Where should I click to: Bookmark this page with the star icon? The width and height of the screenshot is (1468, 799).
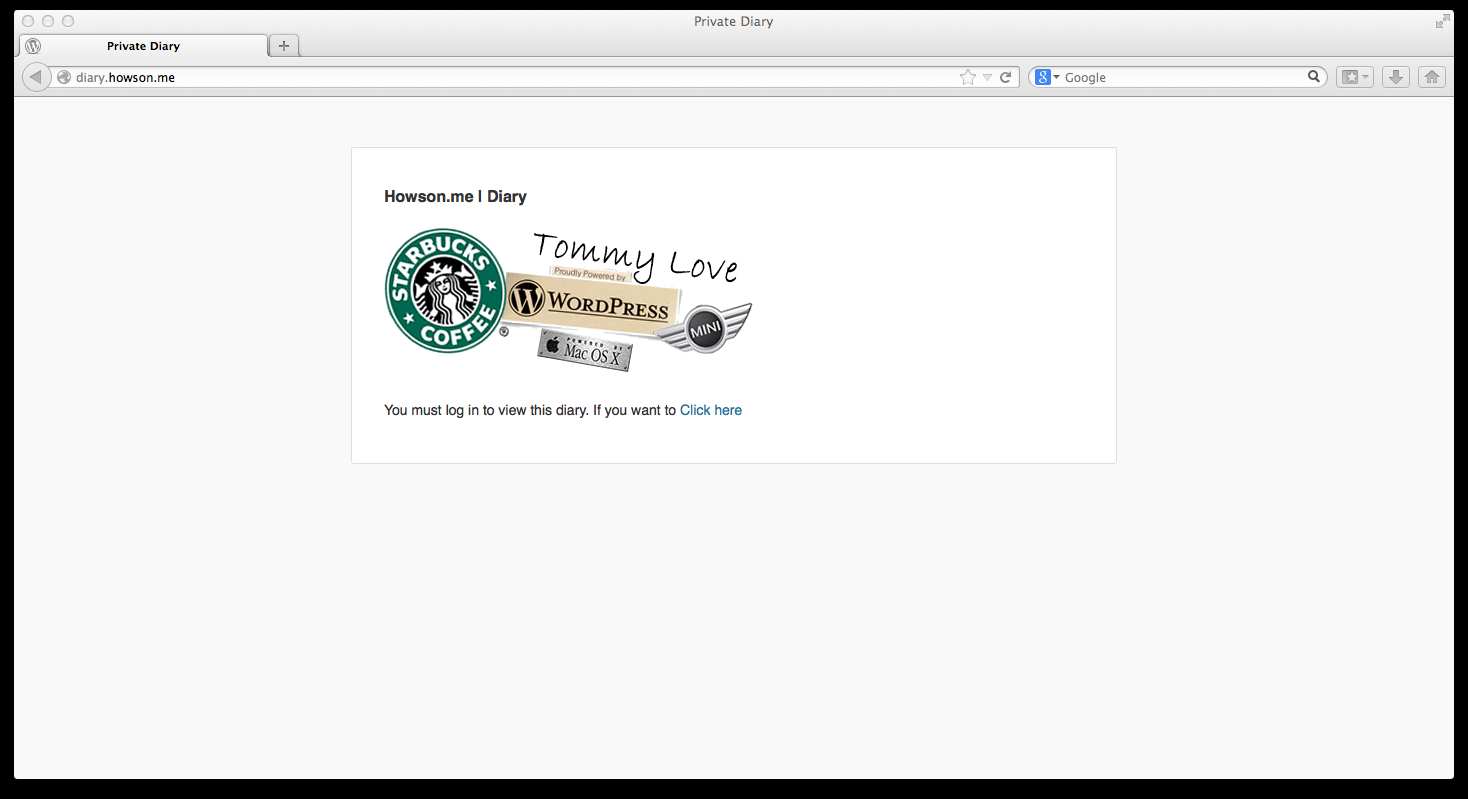[x=967, y=77]
